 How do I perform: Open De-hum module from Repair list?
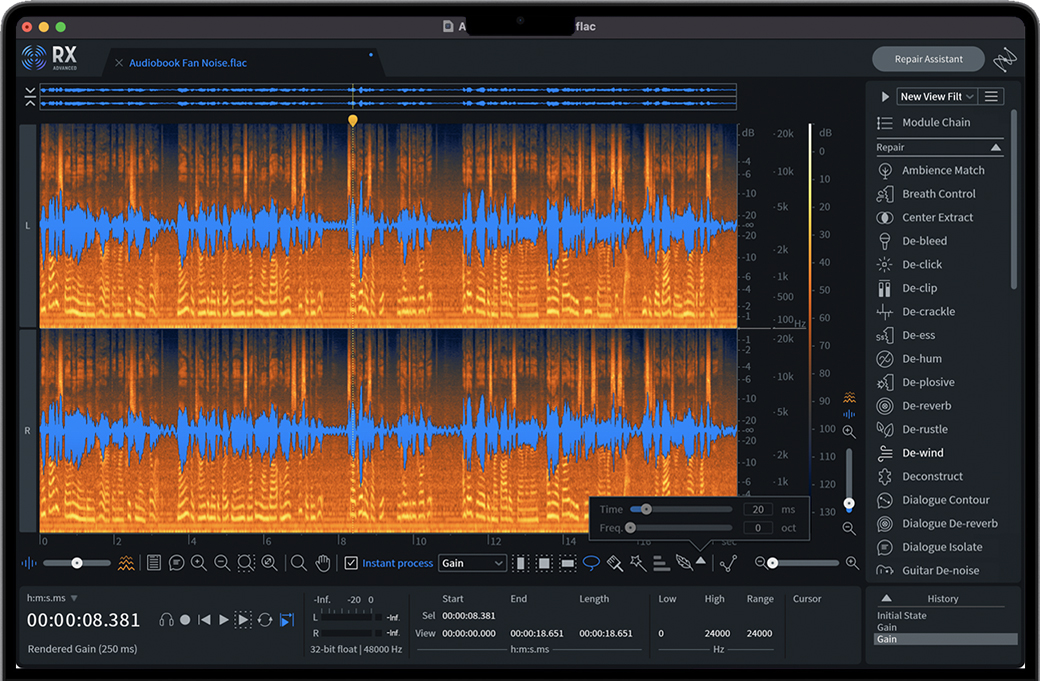[922, 359]
